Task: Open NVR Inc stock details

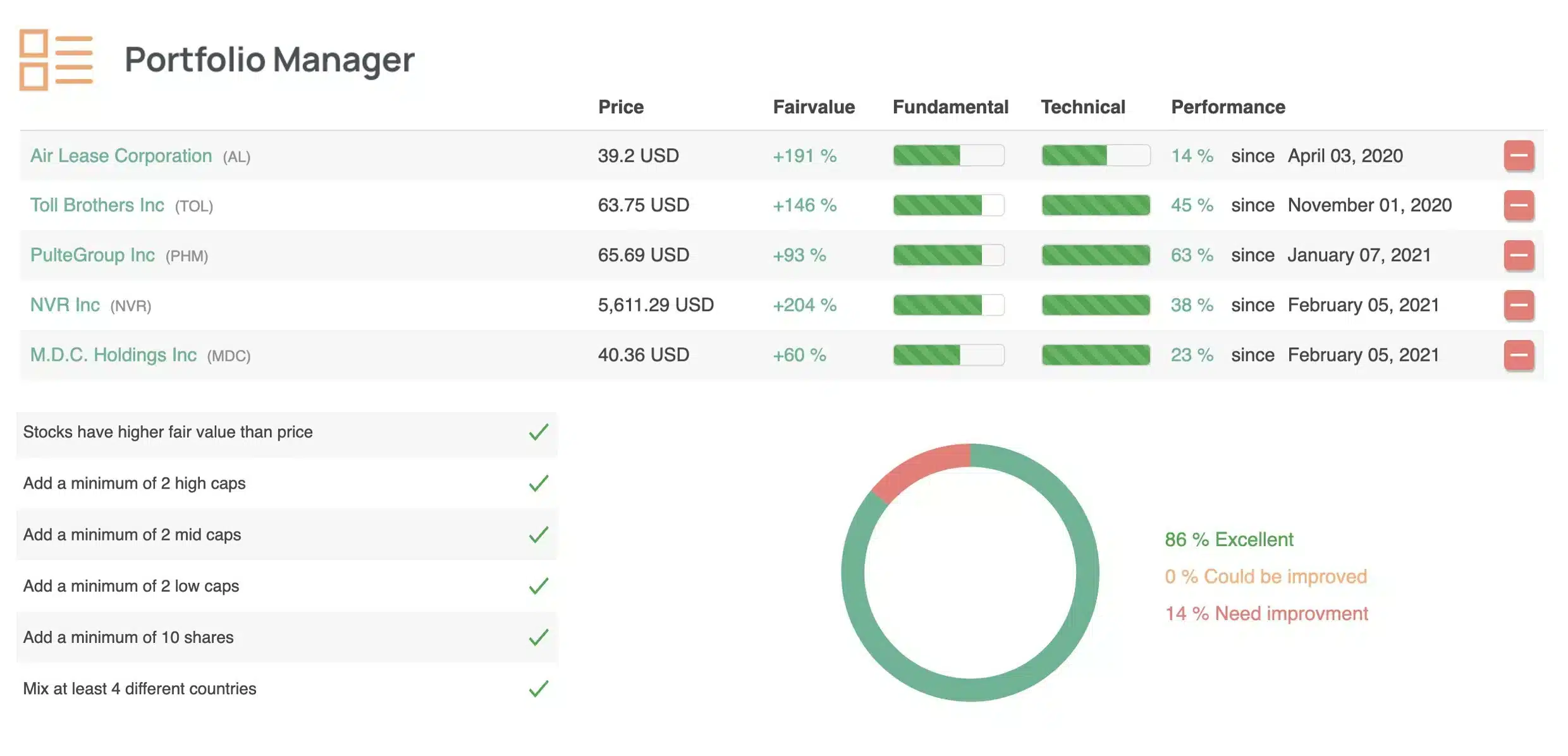Action: coord(66,305)
